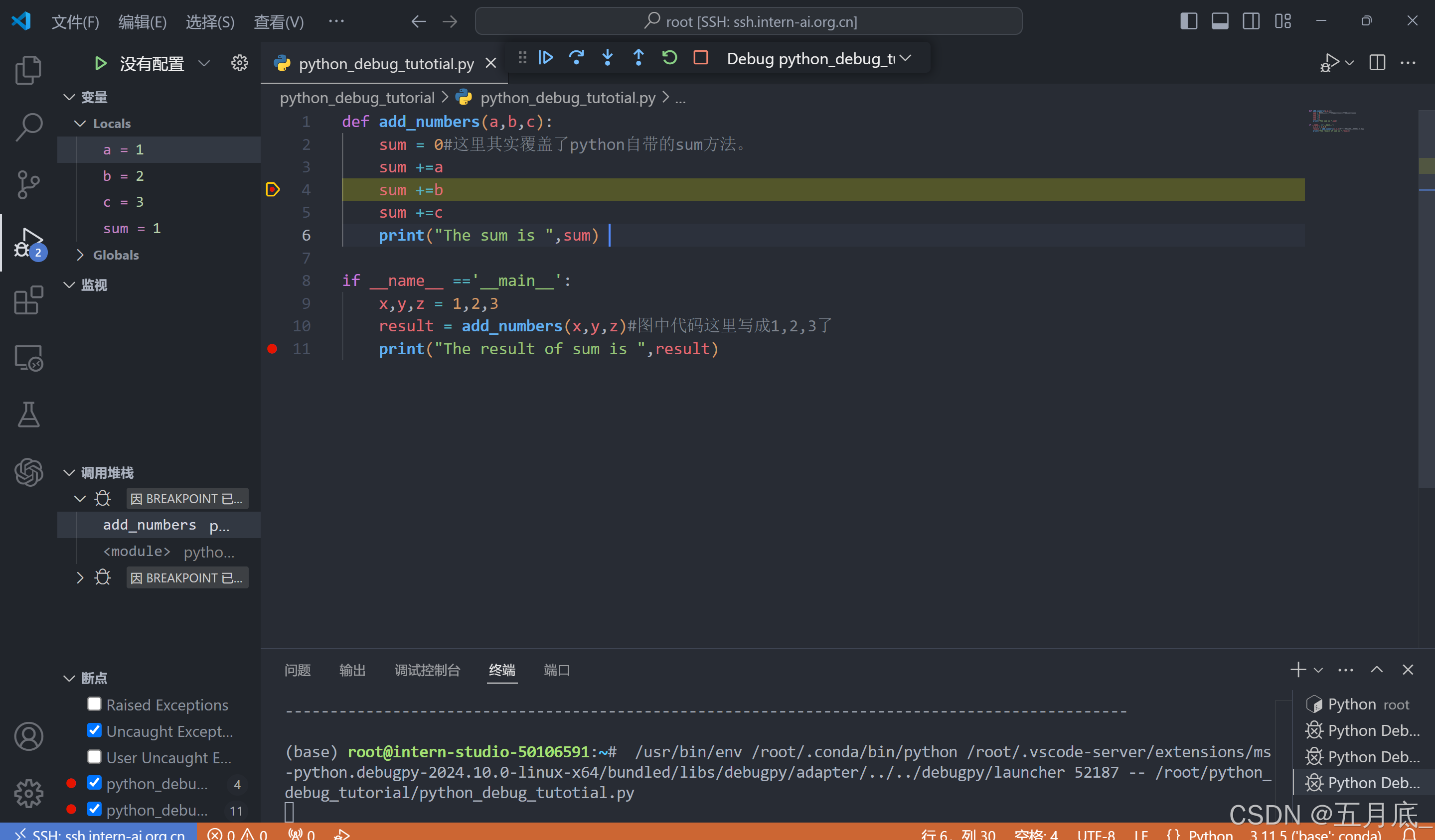Stop the debug session
Screen dimensions: 1435x840
(x=700, y=57)
